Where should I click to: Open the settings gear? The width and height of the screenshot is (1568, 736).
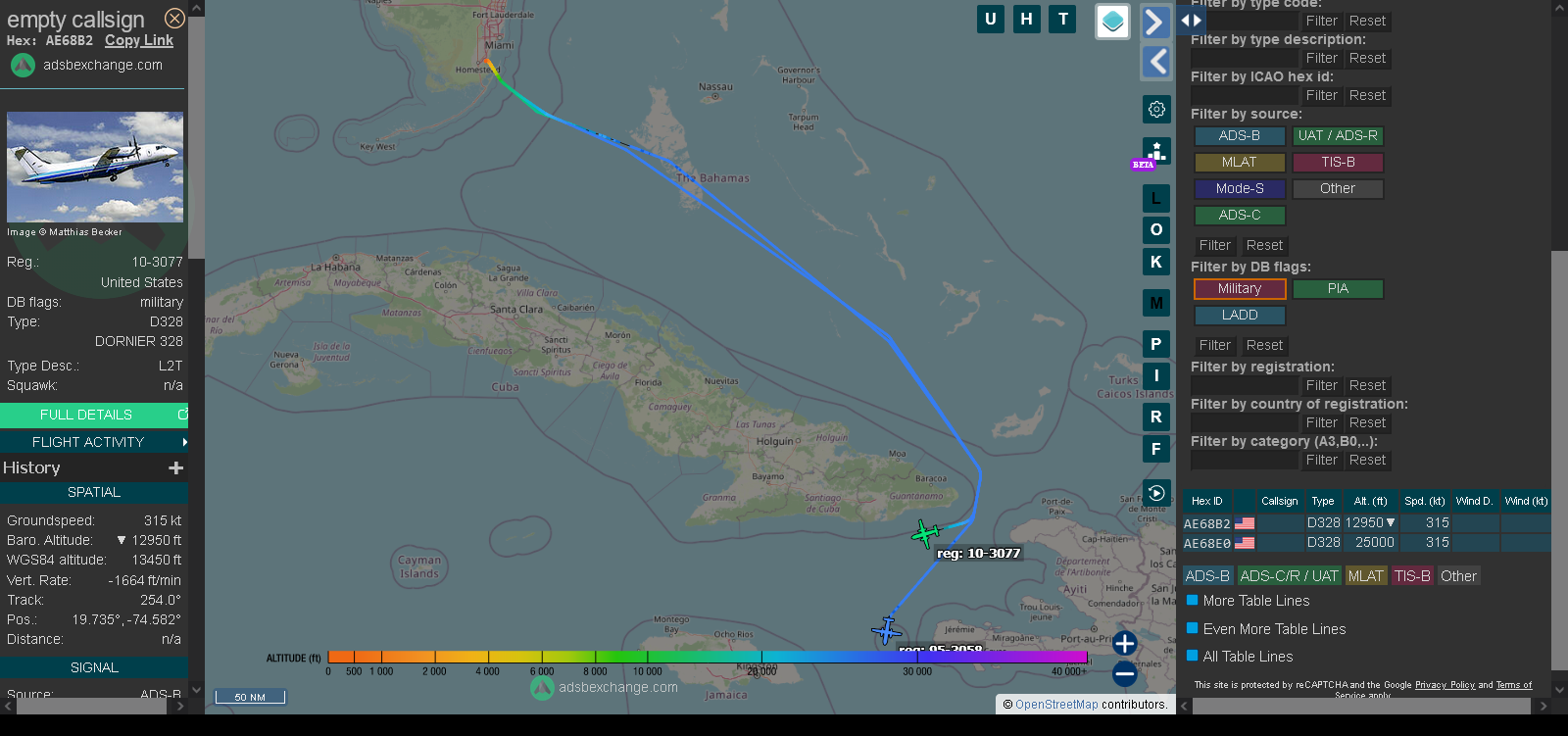coord(1156,109)
